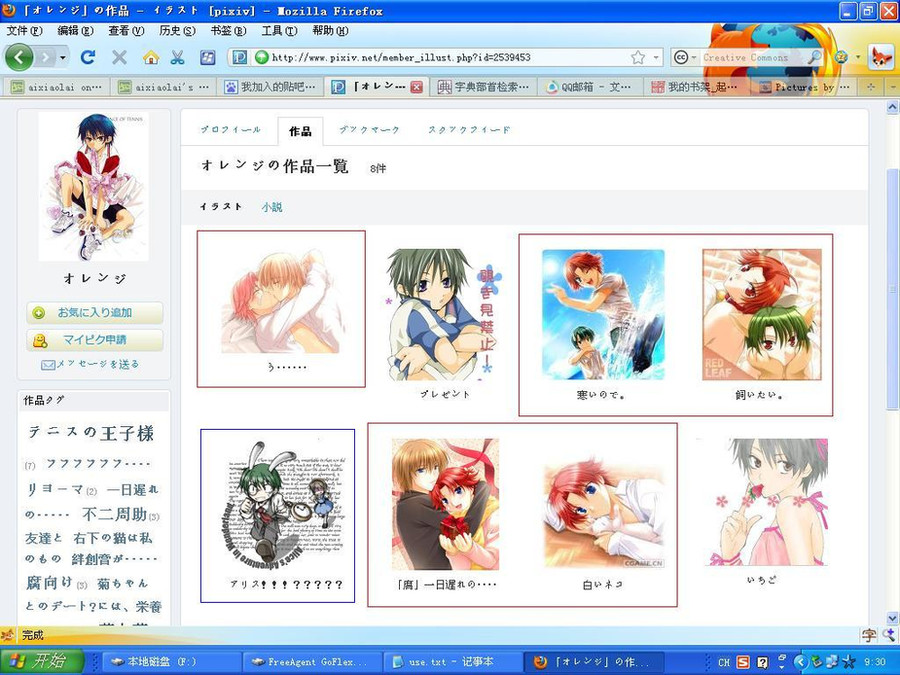The height and width of the screenshot is (675, 900).
Task: Open the back/forward history dropdown arrow
Action: tap(63, 57)
